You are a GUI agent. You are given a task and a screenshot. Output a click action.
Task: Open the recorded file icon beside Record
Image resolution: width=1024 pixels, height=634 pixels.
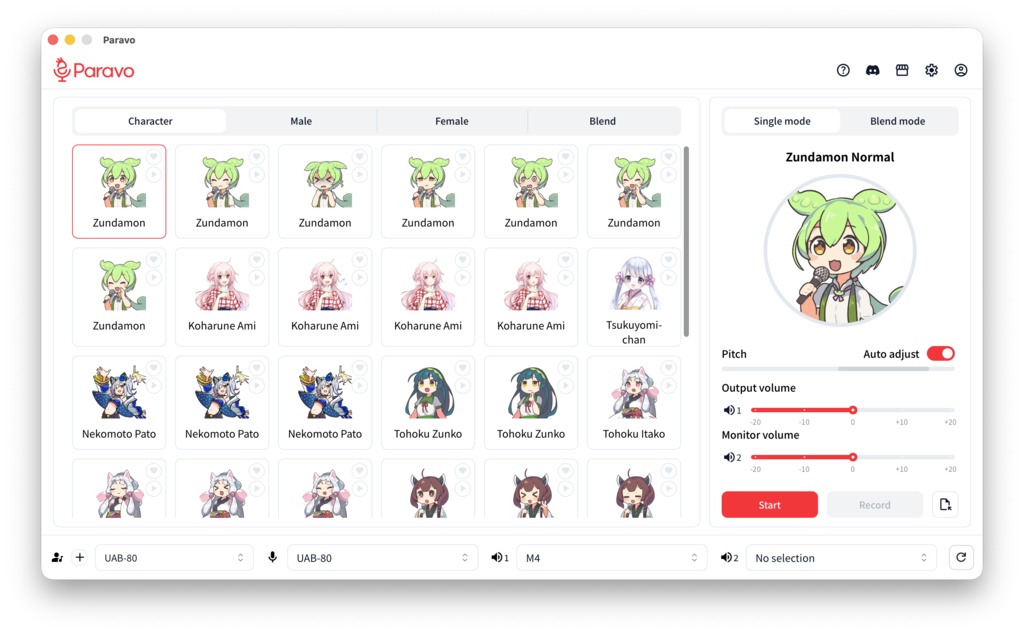(945, 505)
